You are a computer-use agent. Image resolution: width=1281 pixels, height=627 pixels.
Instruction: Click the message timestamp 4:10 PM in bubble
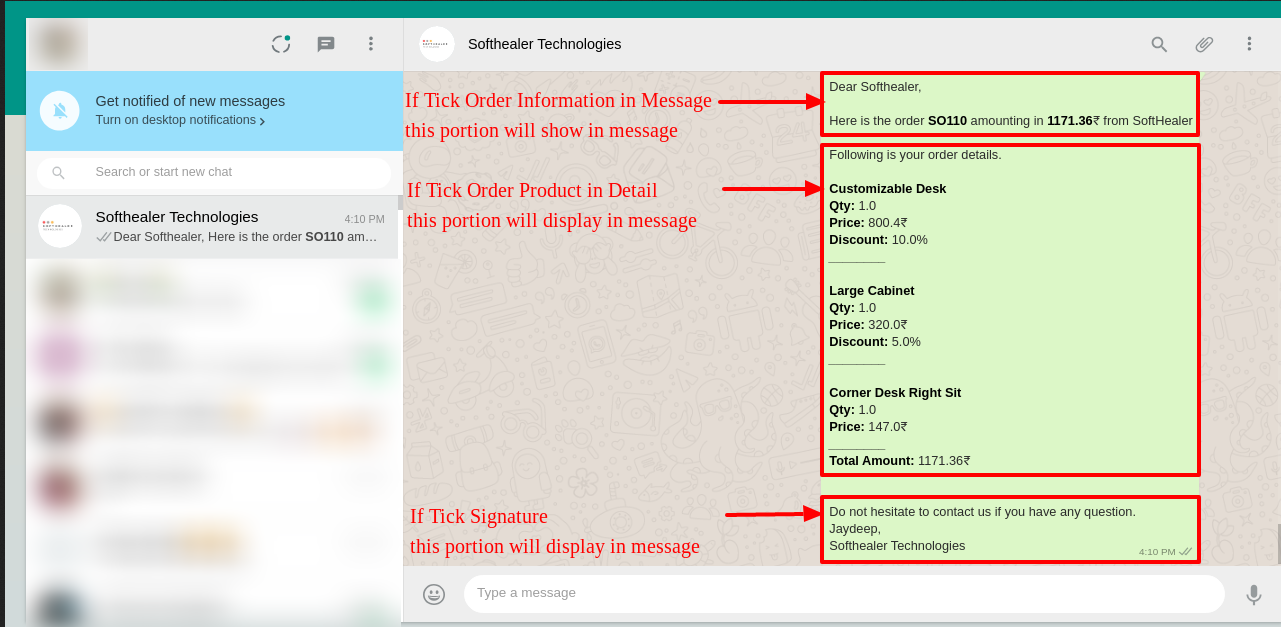pyautogui.click(x=1157, y=552)
